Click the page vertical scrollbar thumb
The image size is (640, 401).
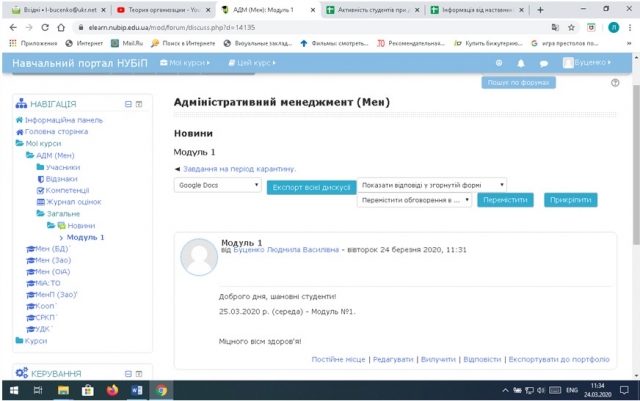pyautogui.click(x=636, y=163)
